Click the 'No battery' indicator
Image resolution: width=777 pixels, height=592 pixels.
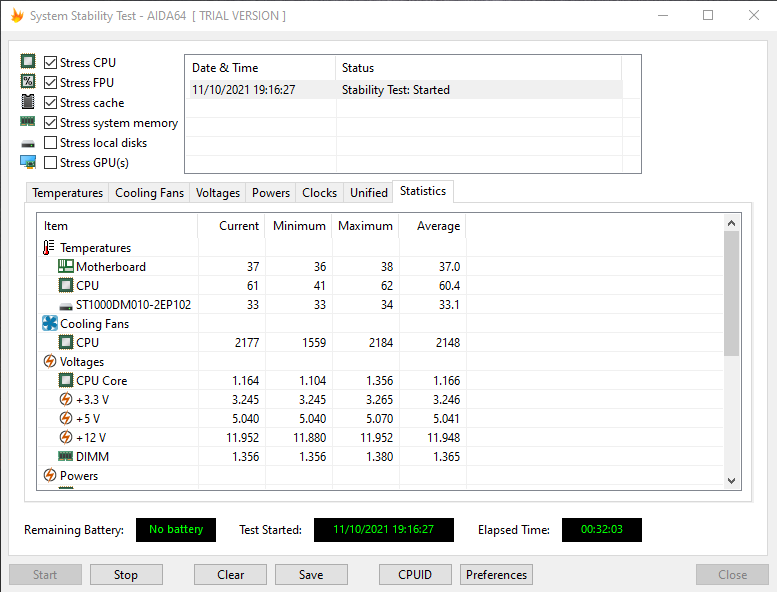[x=176, y=530]
